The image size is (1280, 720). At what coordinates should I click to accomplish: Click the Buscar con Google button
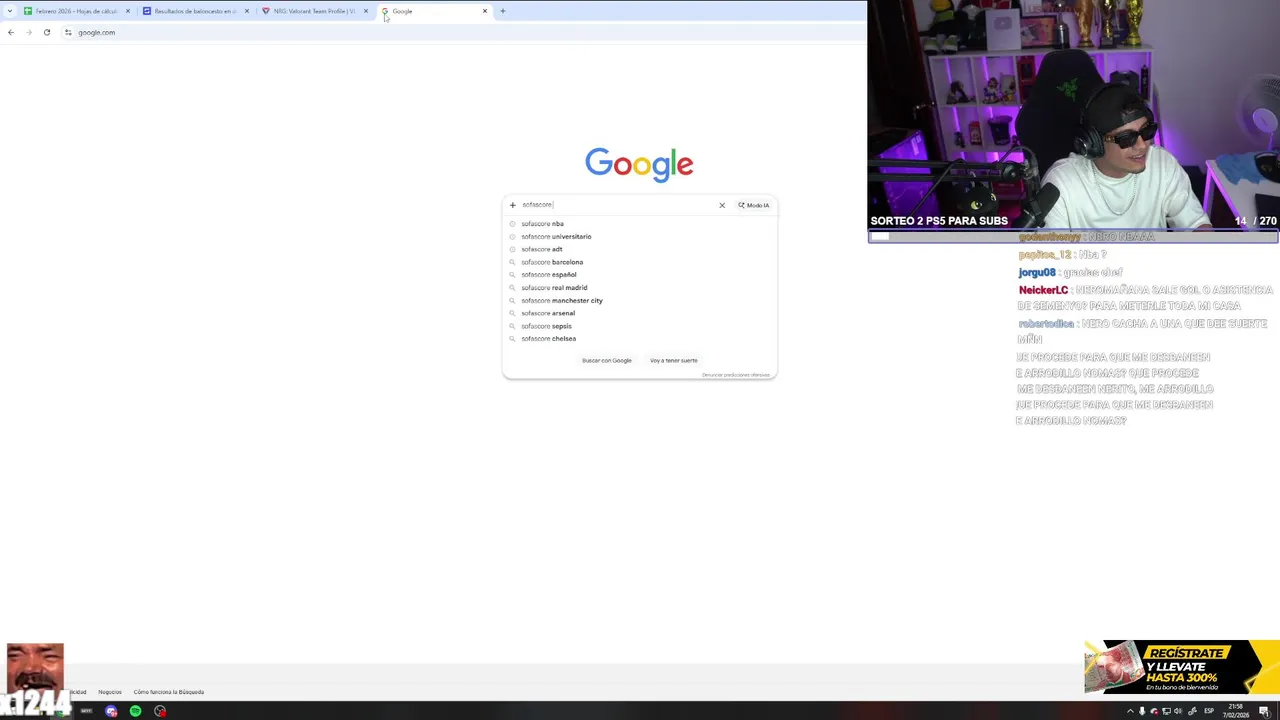607,360
